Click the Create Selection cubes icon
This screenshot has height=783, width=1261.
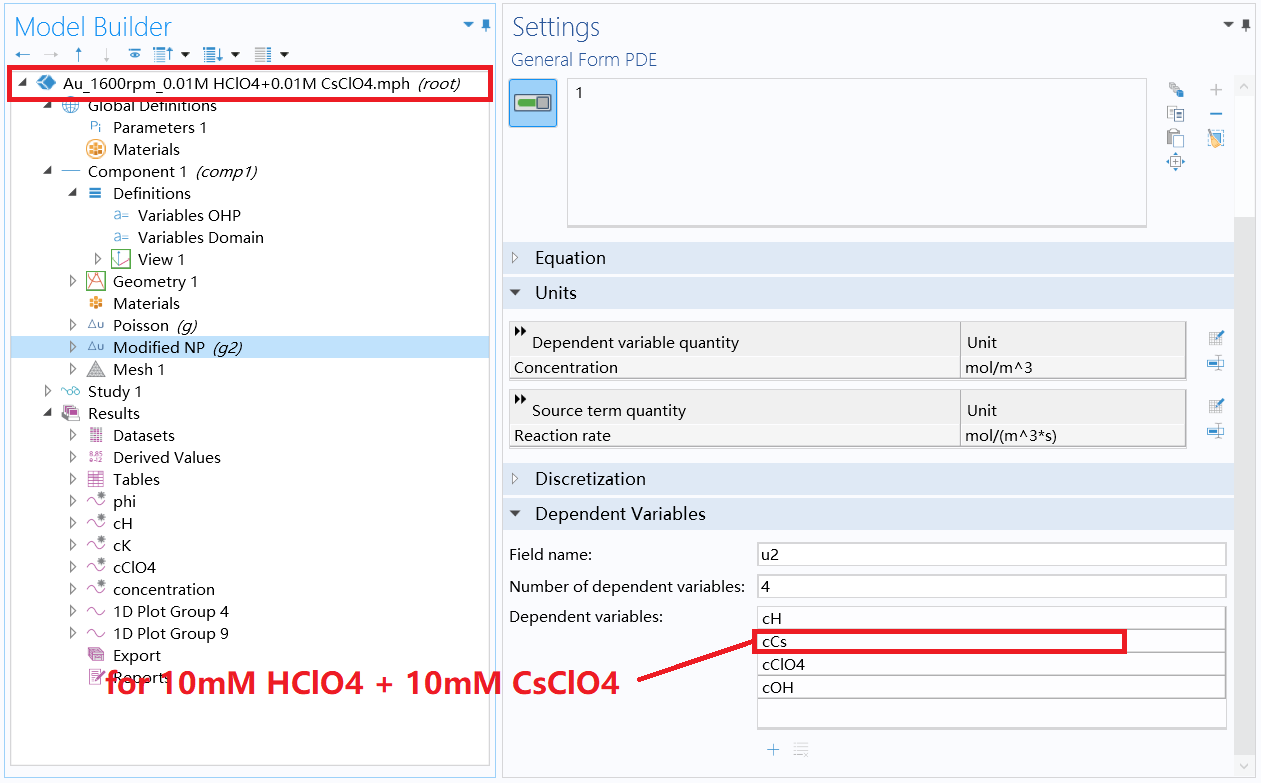pos(1176,89)
